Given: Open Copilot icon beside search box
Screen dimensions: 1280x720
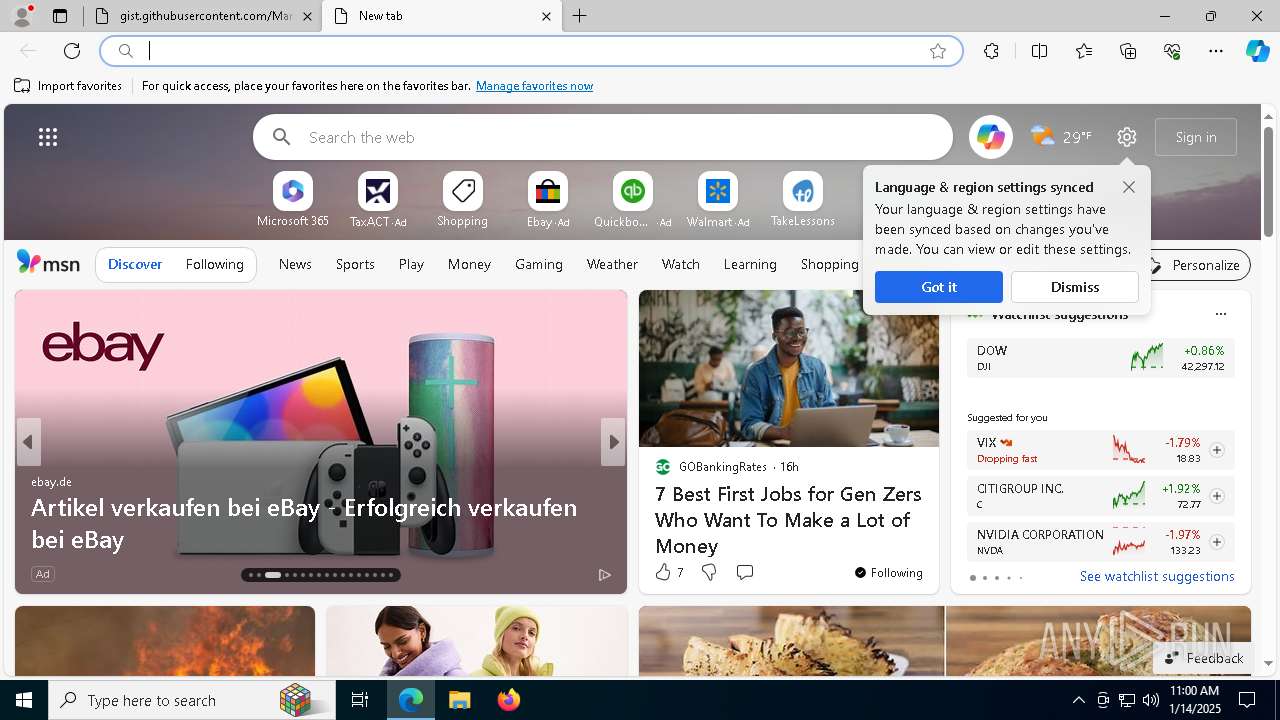Looking at the screenshot, I should click(990, 137).
